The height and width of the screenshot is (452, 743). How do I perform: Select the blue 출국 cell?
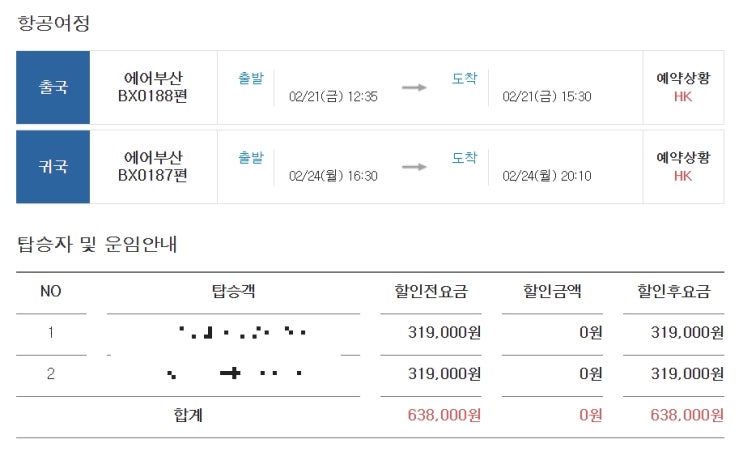tap(53, 87)
